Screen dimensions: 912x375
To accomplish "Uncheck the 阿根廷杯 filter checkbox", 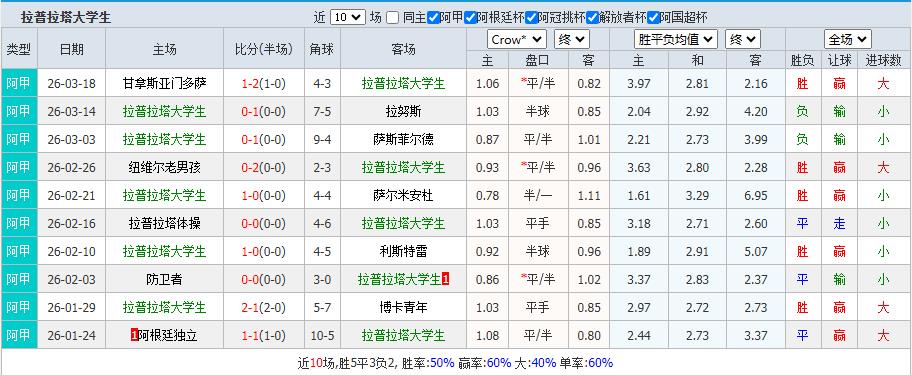I will 471,17.
